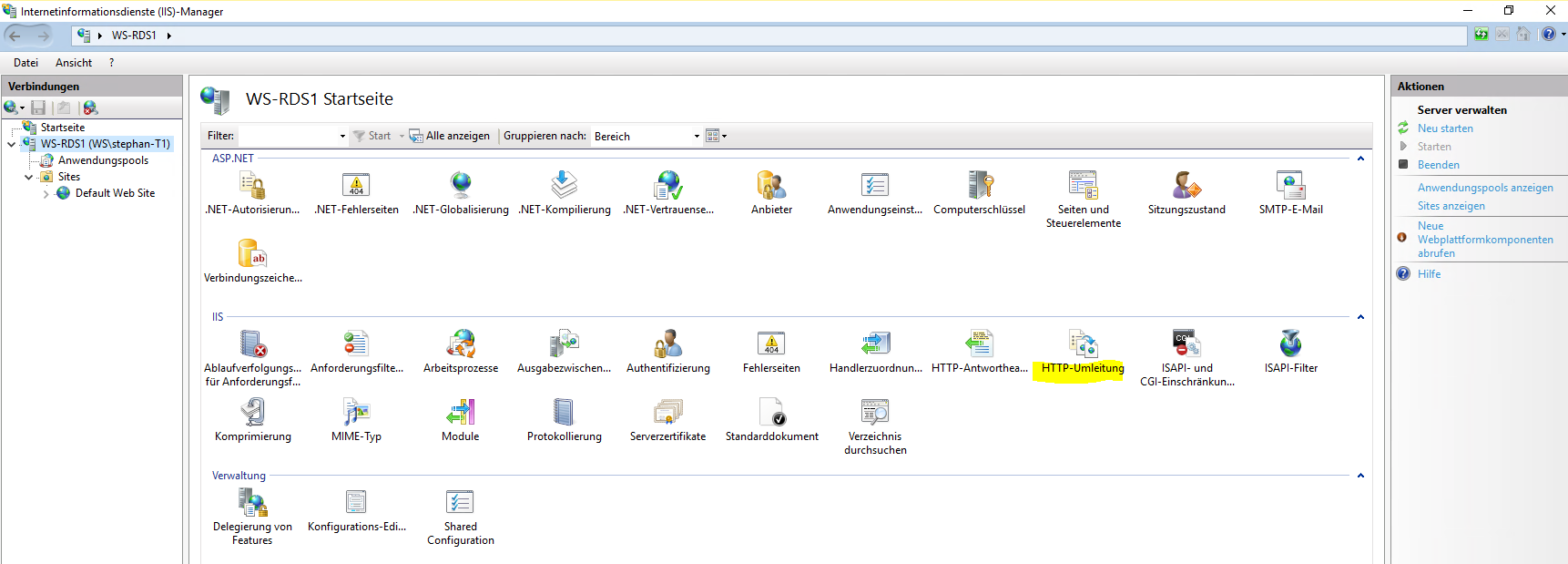This screenshot has width=1568, height=564.
Task: Click the disconnect icon in Verbindungen toolbar
Action: (x=90, y=108)
